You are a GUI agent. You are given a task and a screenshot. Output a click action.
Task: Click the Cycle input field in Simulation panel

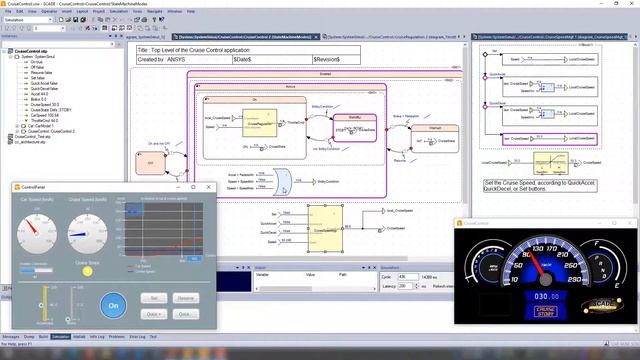[408, 277]
